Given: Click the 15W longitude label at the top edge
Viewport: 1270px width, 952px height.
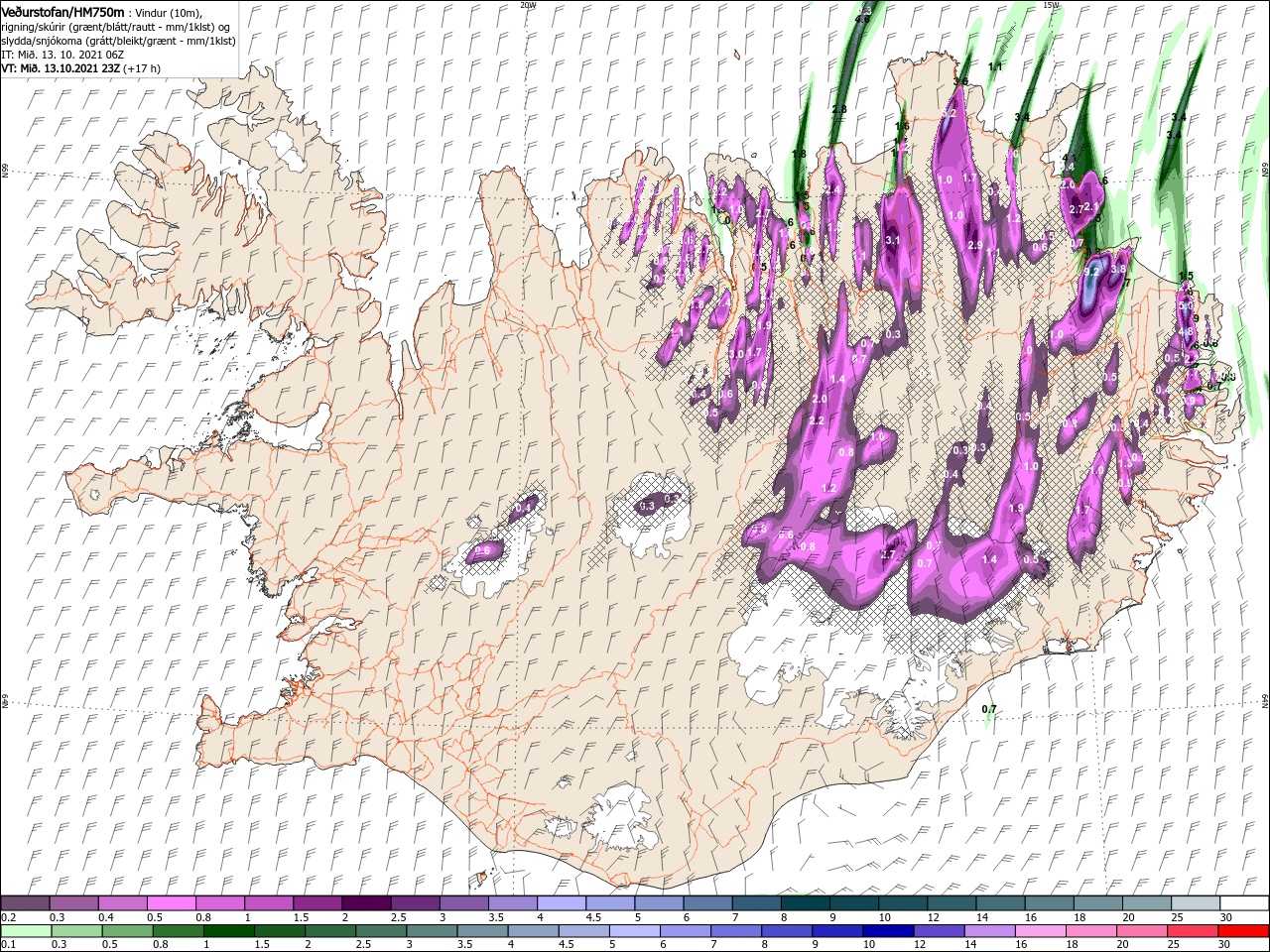Looking at the screenshot, I should 1052,5.
